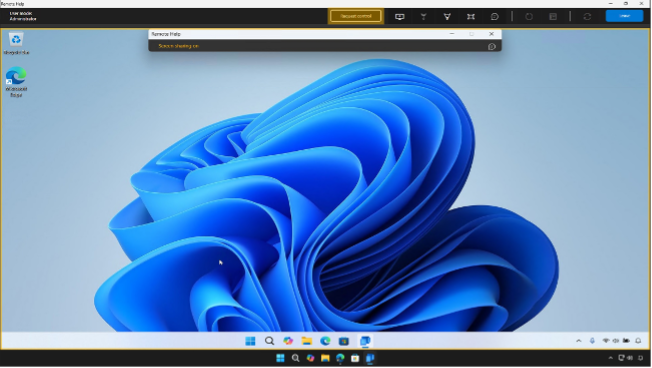The width and height of the screenshot is (652, 368).
Task: Select the laser pointer tool icon
Action: 423,17
